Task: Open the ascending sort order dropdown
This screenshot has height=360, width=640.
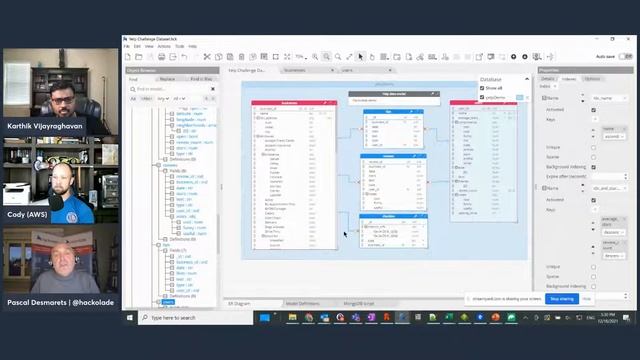Action: [614, 136]
